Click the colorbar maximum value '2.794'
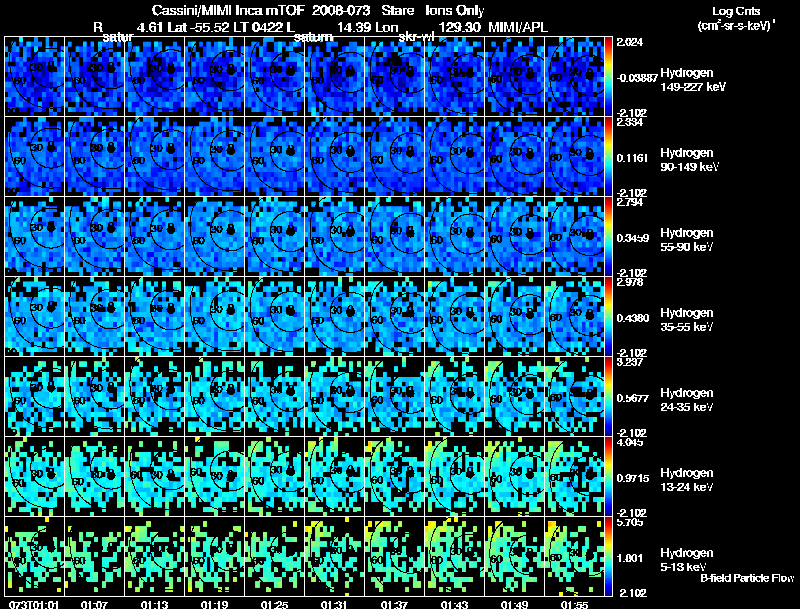This screenshot has width=800, height=609. point(630,202)
